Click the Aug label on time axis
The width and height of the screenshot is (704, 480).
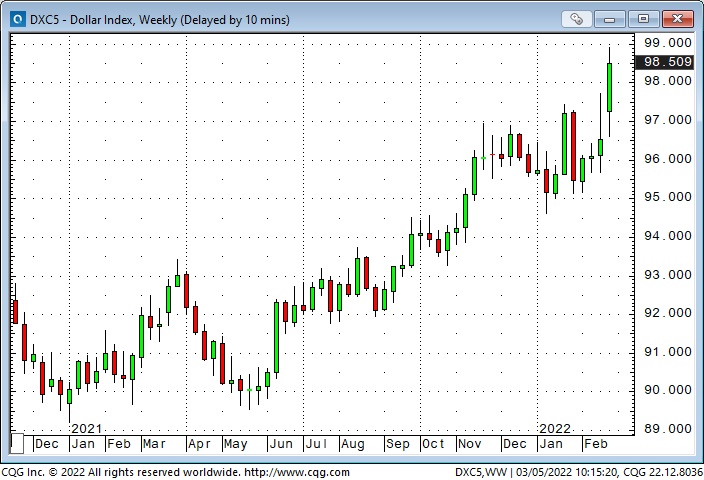coord(353,444)
